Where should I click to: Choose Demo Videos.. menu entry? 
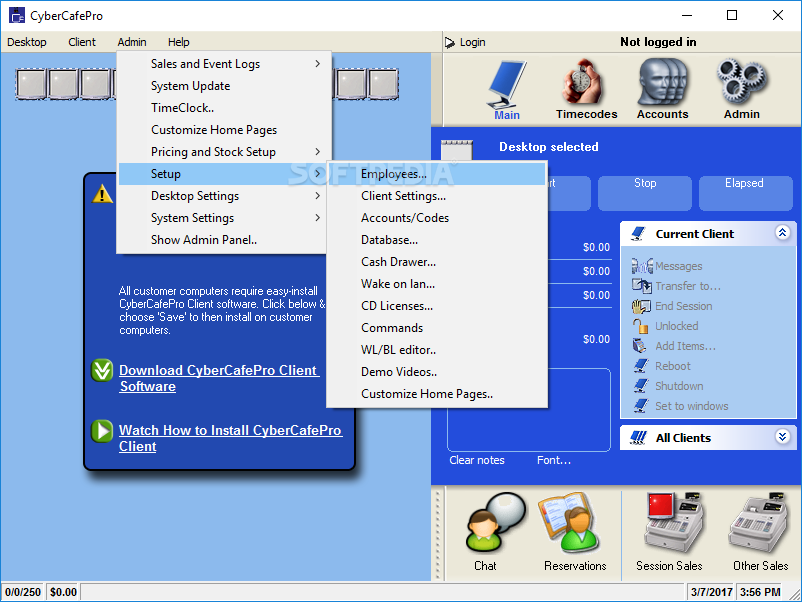pyautogui.click(x=437, y=372)
